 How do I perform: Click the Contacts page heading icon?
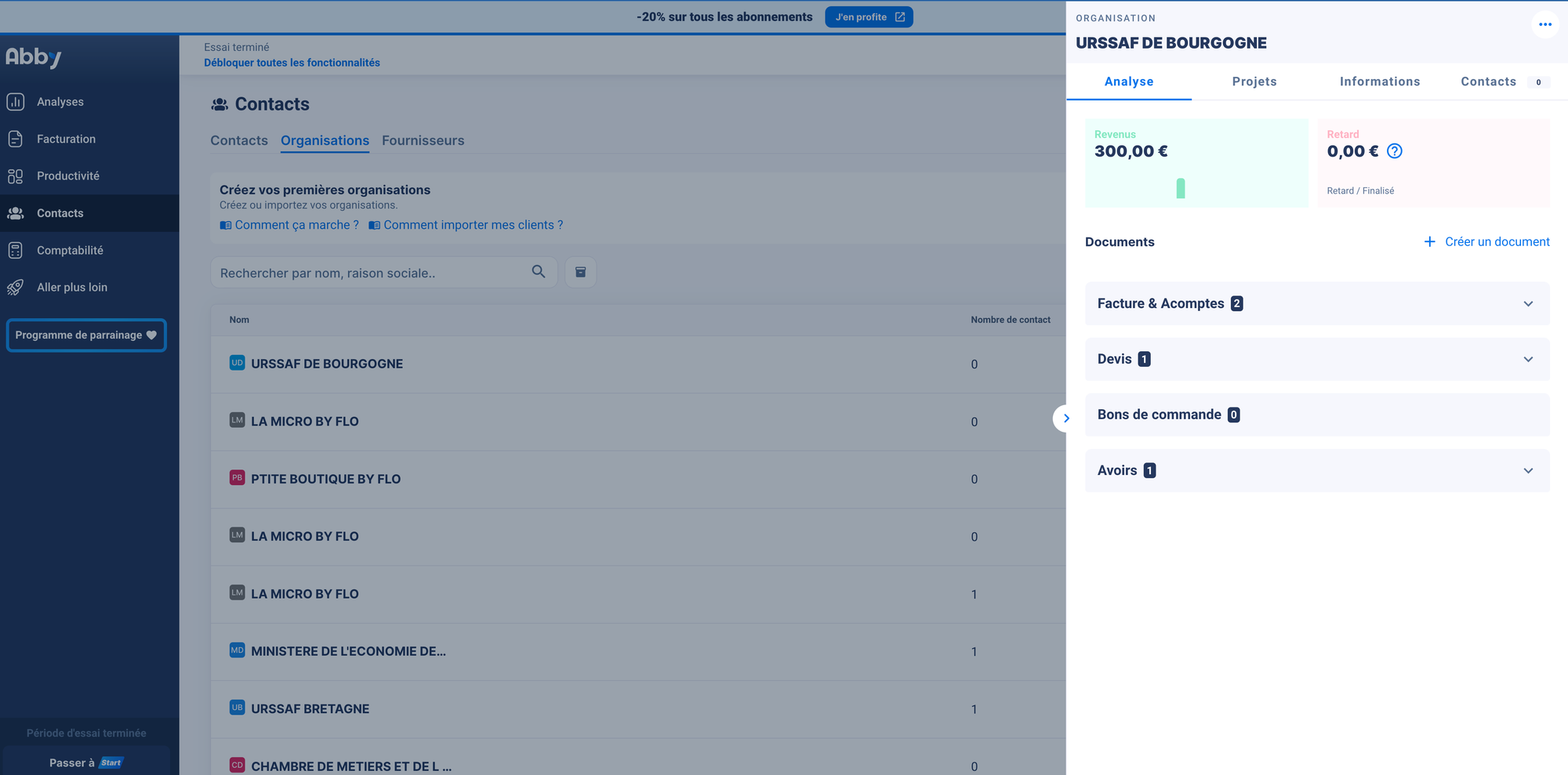[x=220, y=104]
